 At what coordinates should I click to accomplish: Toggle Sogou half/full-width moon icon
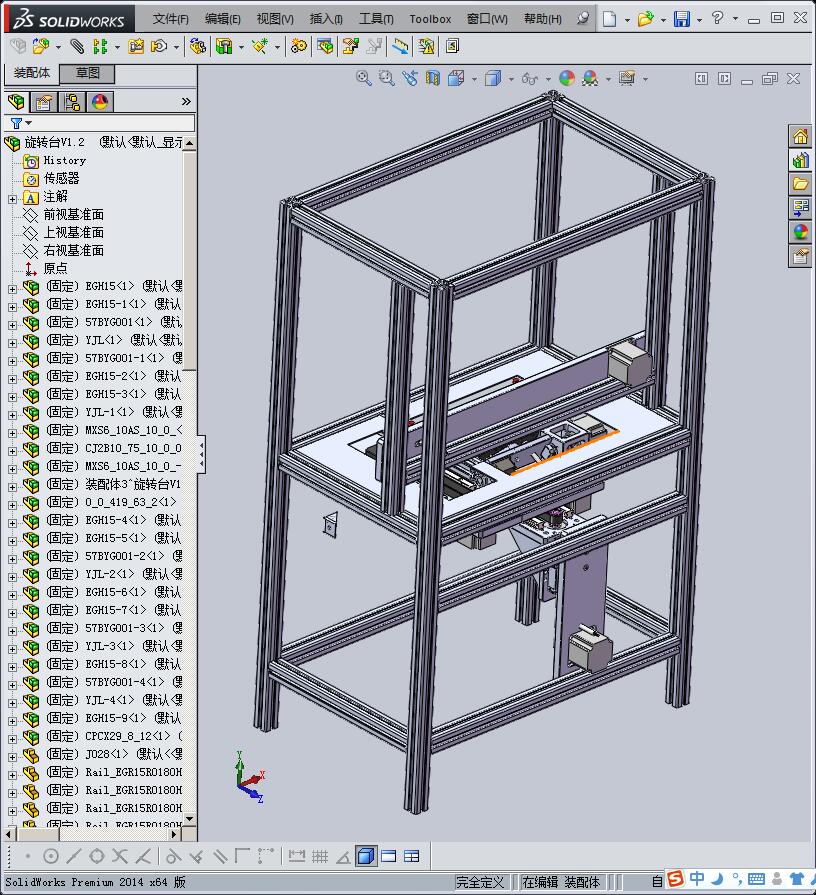coord(717,878)
